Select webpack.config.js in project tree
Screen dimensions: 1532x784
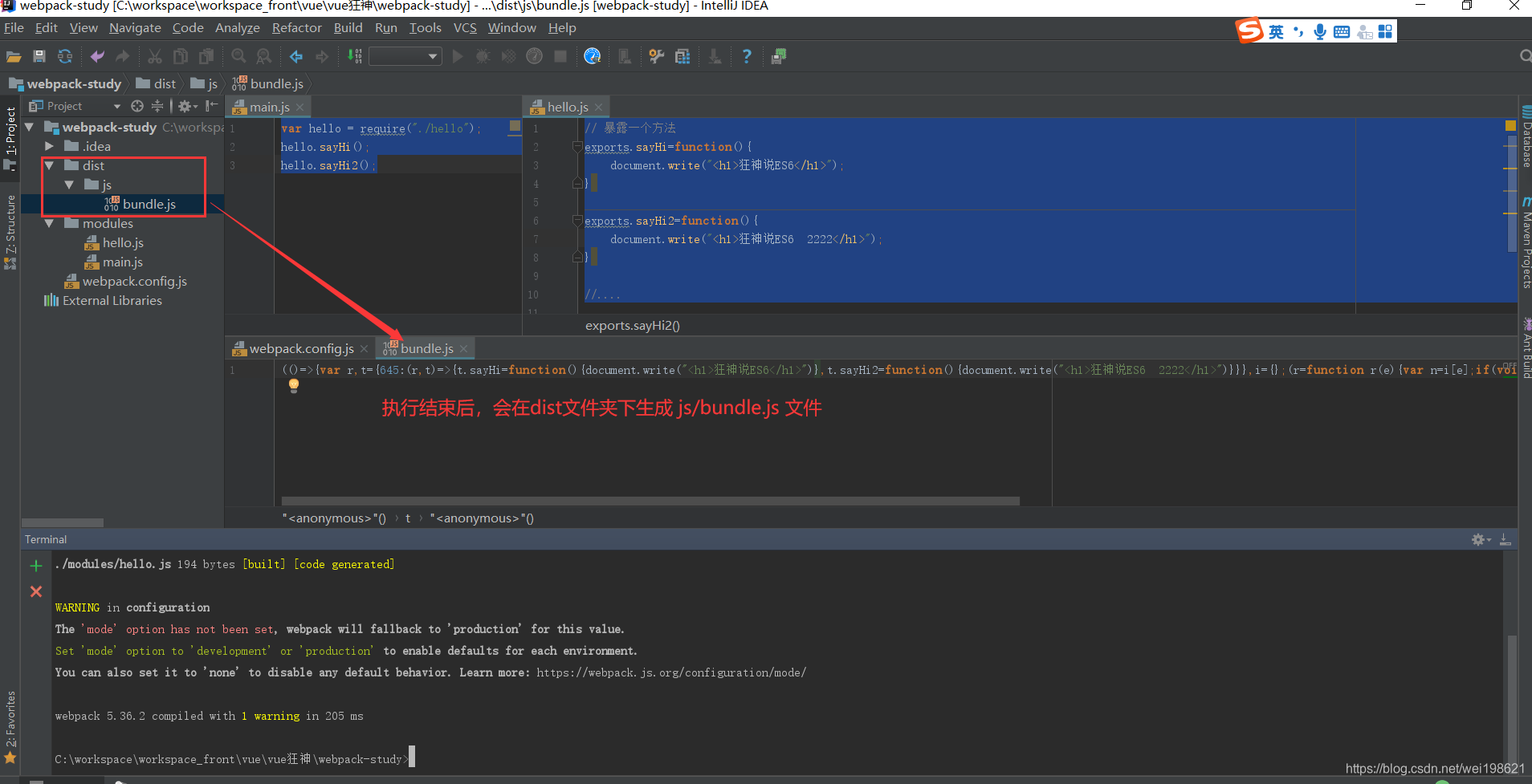[x=125, y=281]
